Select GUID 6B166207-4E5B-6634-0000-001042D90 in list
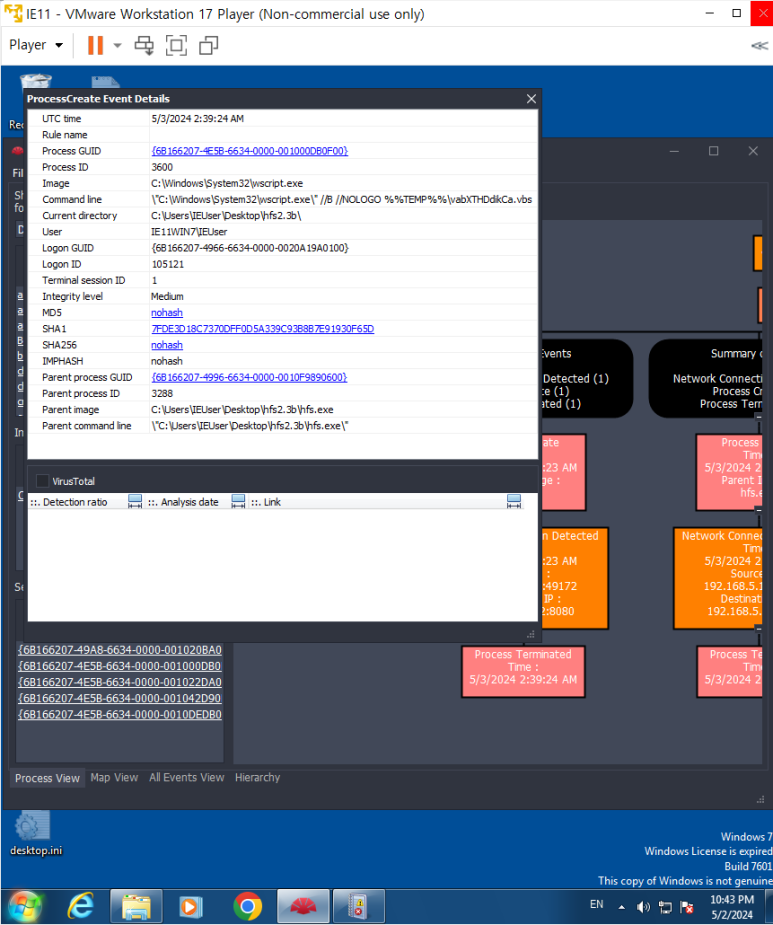Screen dimensions: 773x925 point(120,698)
